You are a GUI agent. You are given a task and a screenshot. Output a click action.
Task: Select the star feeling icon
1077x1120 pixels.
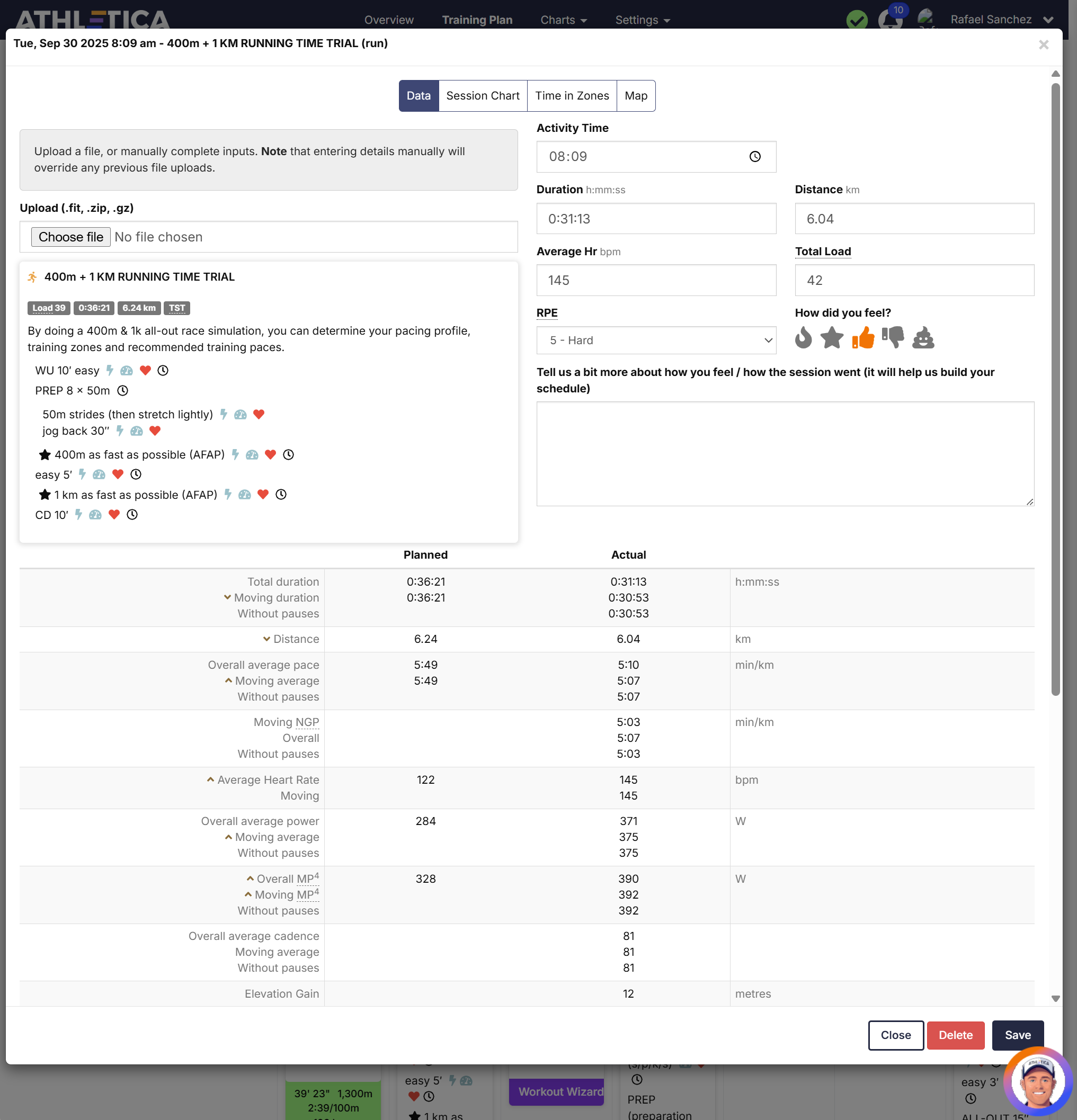tap(832, 338)
